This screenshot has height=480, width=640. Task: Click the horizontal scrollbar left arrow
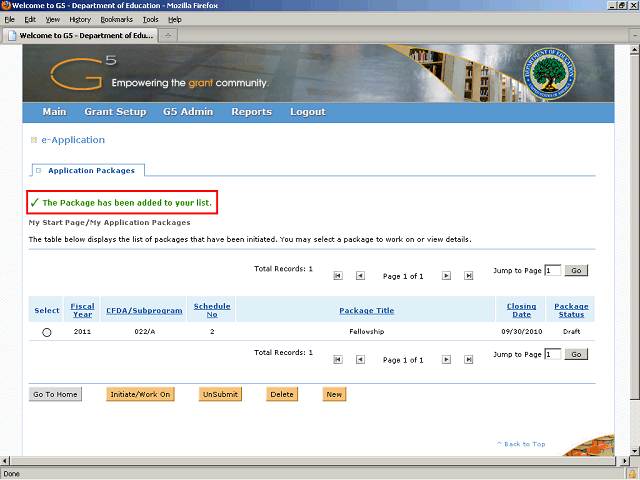tap(4, 461)
